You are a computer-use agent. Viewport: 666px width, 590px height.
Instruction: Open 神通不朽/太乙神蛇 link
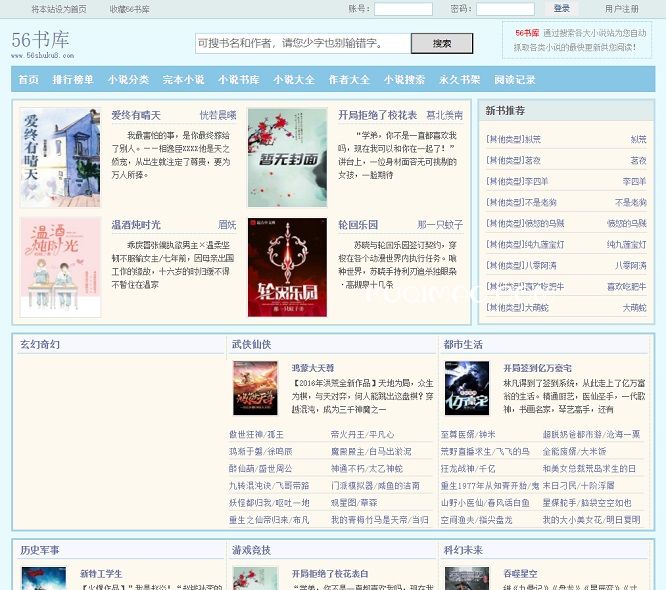[367, 469]
